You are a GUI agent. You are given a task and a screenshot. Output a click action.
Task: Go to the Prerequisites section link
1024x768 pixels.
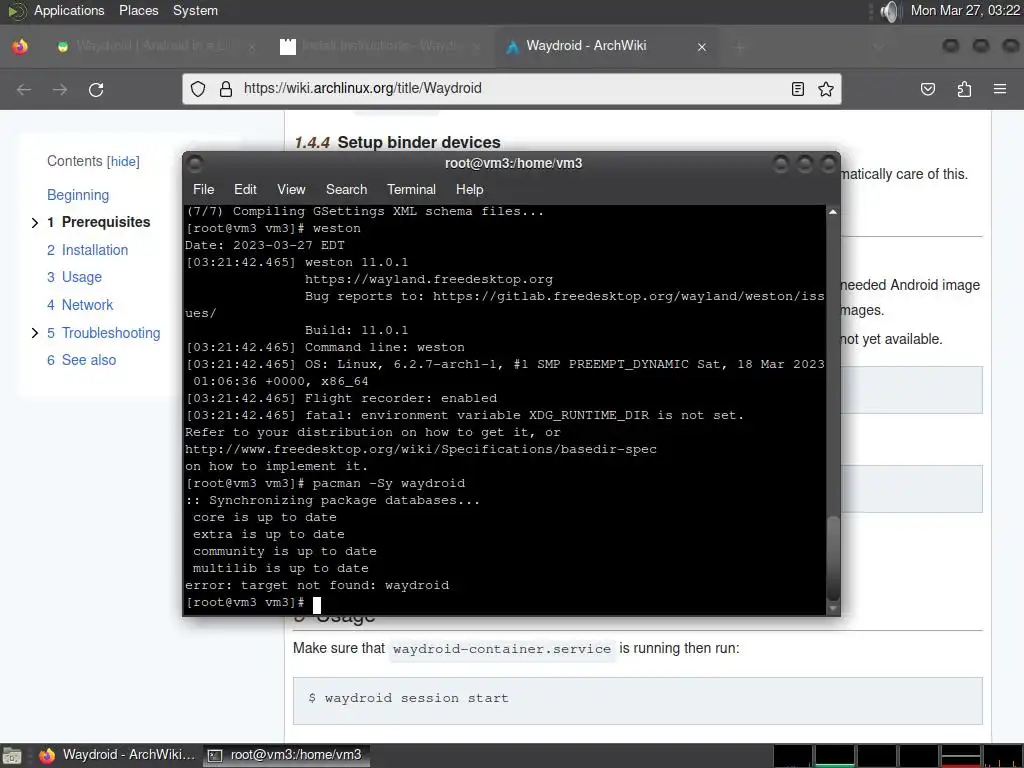99,222
